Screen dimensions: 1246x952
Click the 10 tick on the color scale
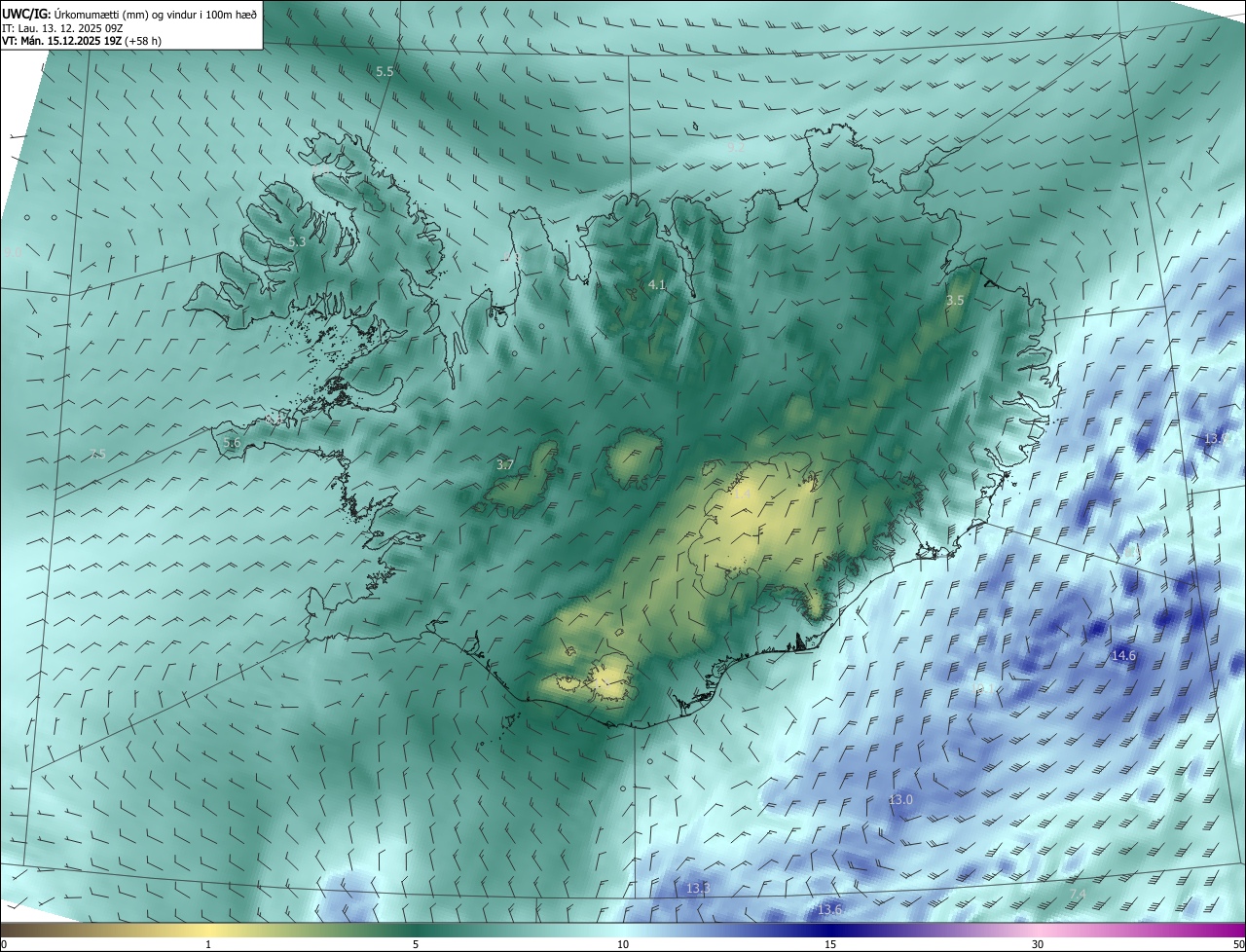pyautogui.click(x=623, y=944)
